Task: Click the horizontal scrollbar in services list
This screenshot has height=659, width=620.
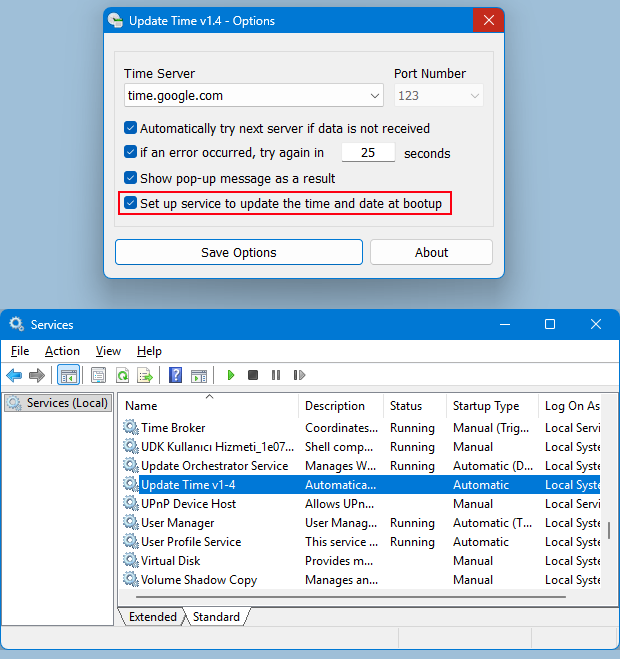Action: point(351,596)
